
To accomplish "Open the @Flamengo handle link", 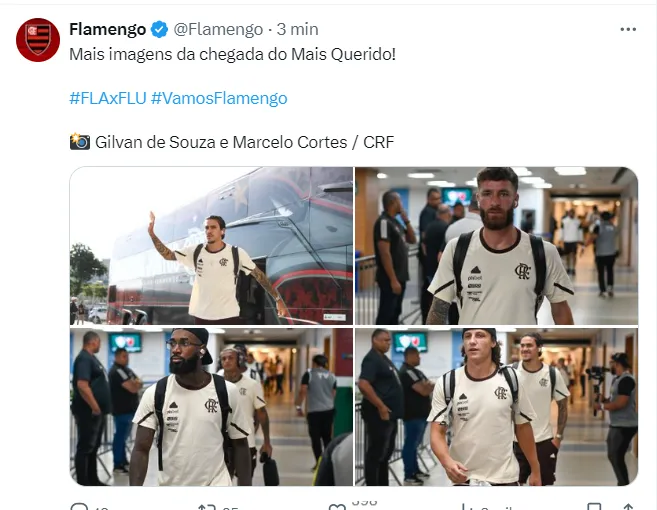I will click(218, 29).
